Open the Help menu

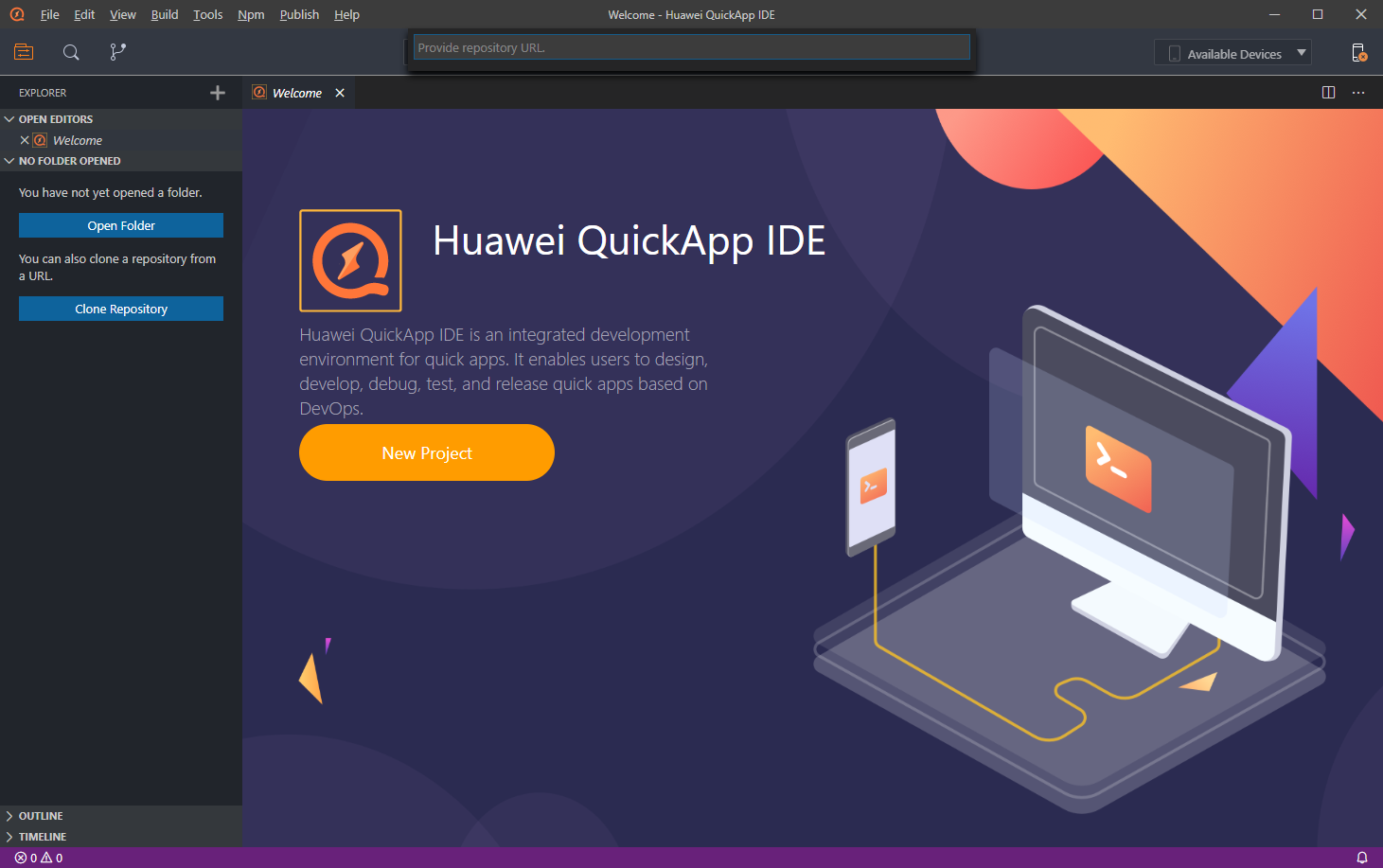click(x=346, y=14)
